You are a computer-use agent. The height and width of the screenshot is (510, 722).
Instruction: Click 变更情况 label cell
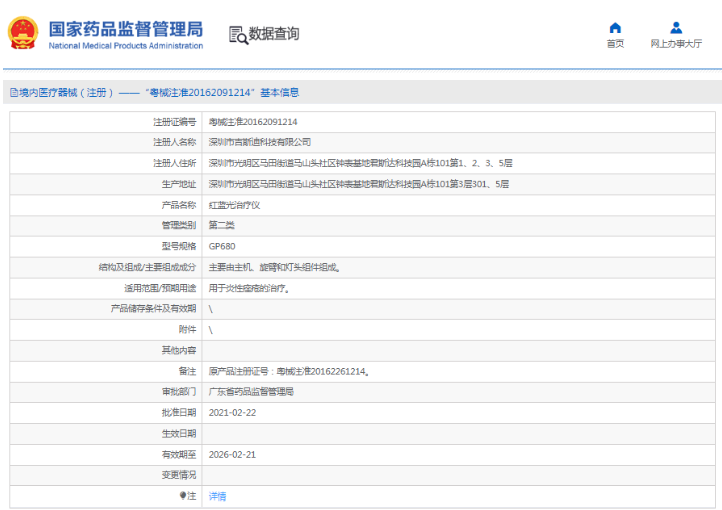tap(106, 475)
